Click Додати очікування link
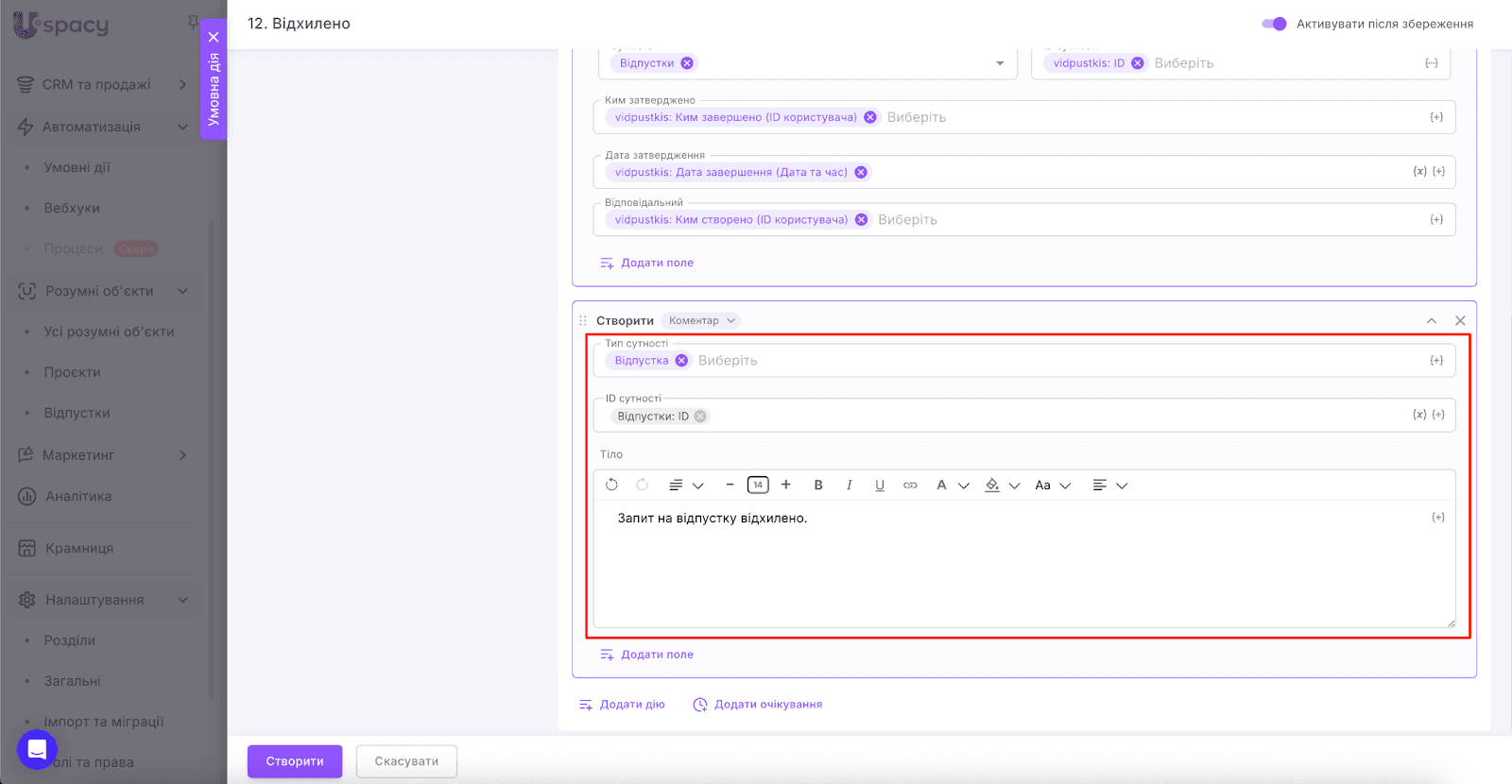This screenshot has width=1512, height=784. pos(758,705)
